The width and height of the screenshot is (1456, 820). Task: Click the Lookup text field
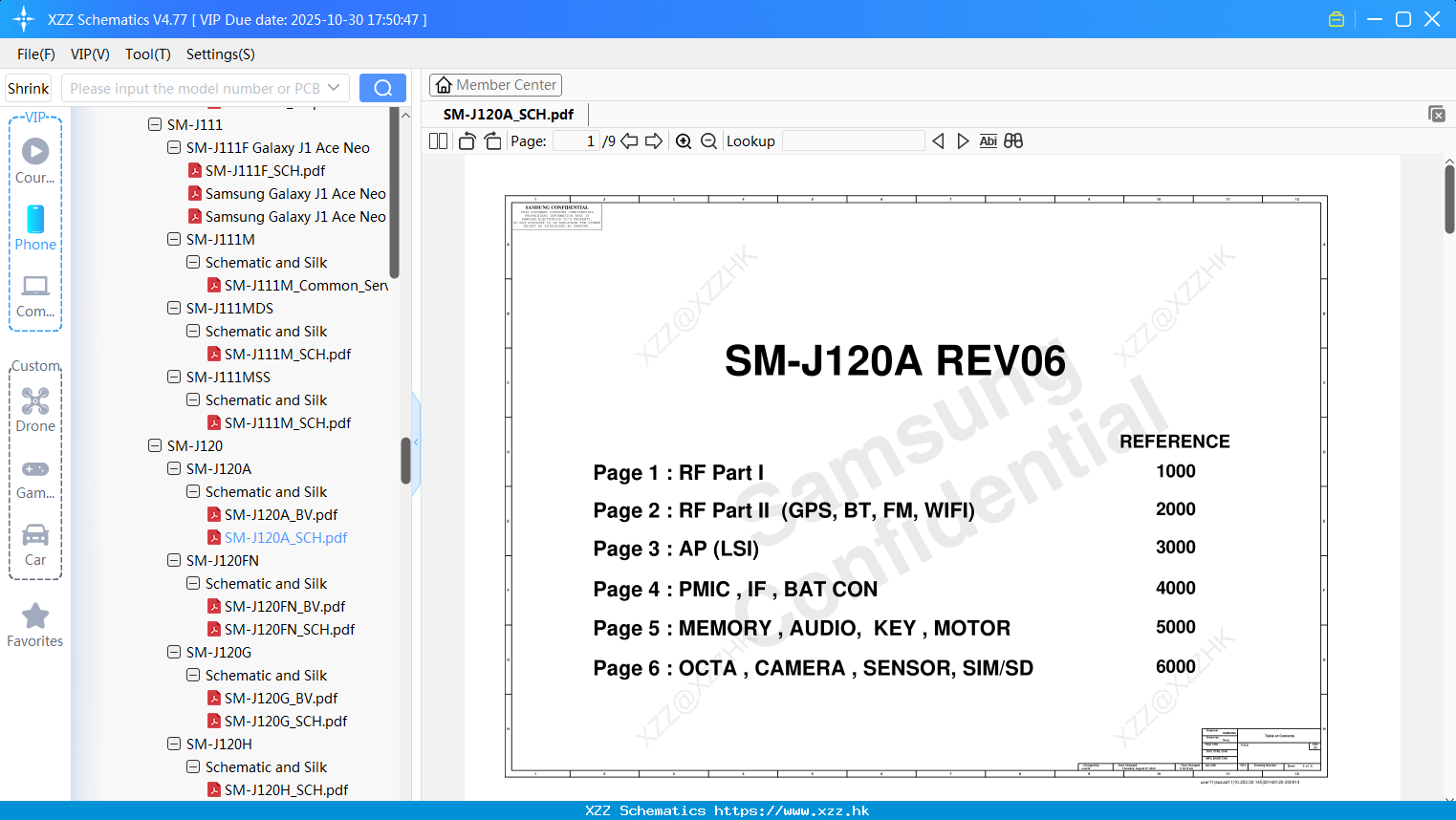point(854,140)
